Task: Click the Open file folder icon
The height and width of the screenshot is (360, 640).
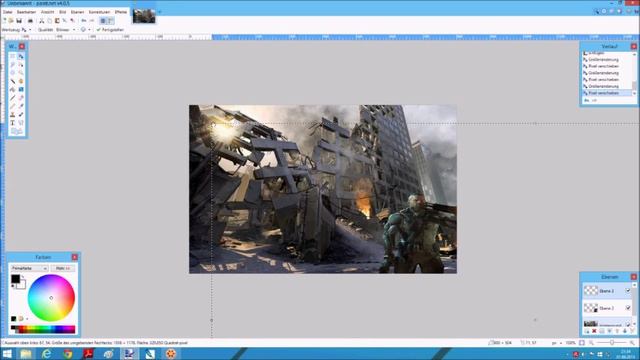Action: (11, 20)
